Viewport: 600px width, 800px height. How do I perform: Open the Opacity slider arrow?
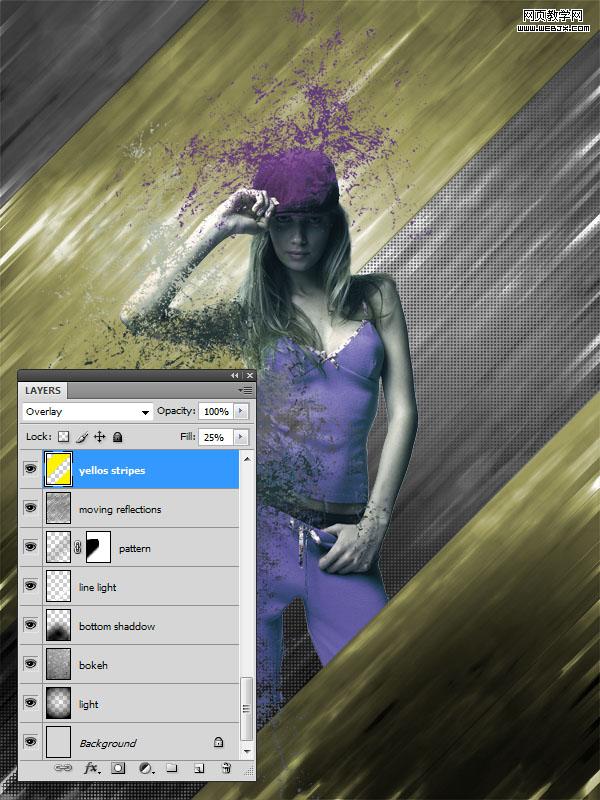tap(241, 411)
